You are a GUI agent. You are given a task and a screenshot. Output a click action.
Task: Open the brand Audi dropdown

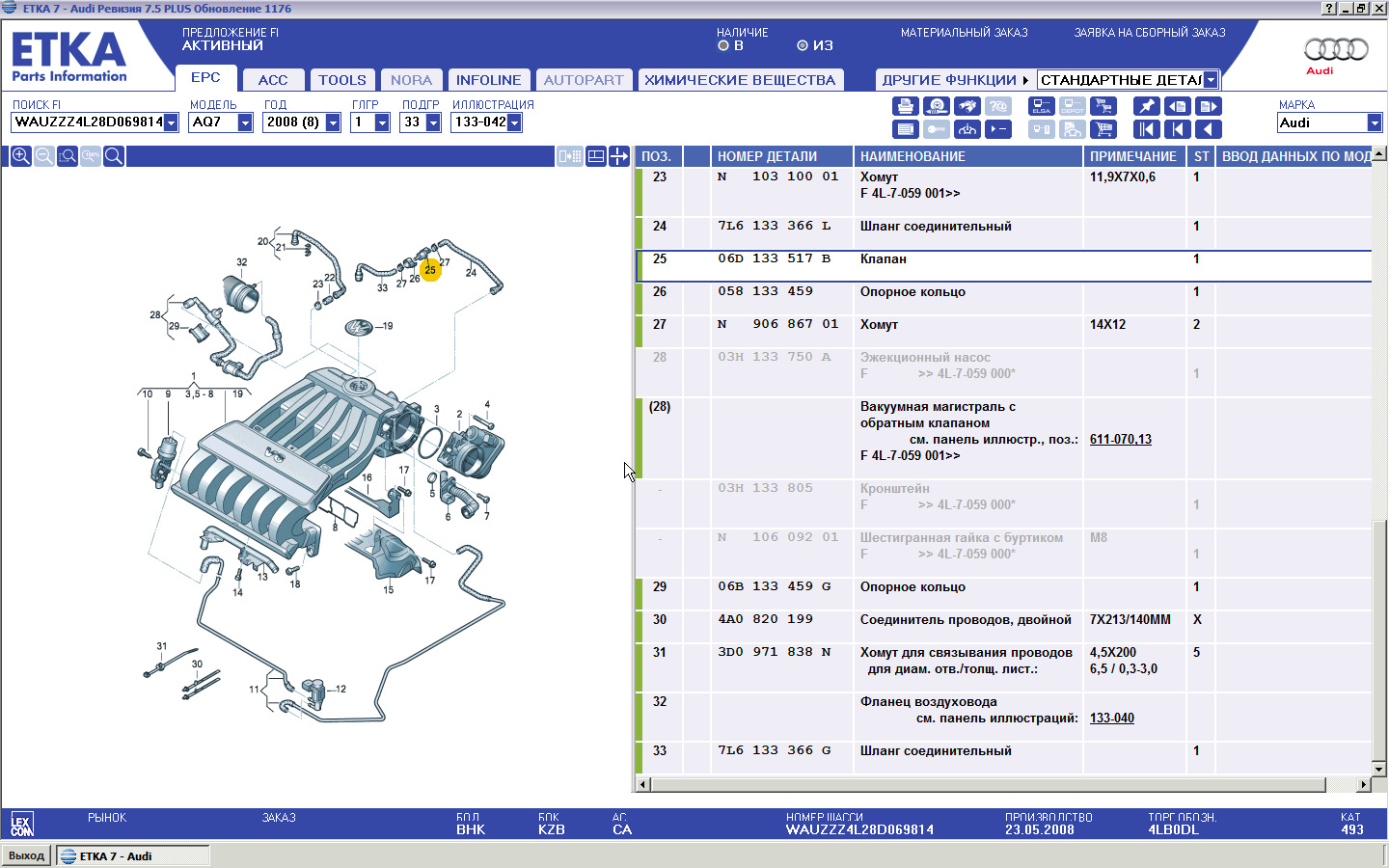point(1375,122)
